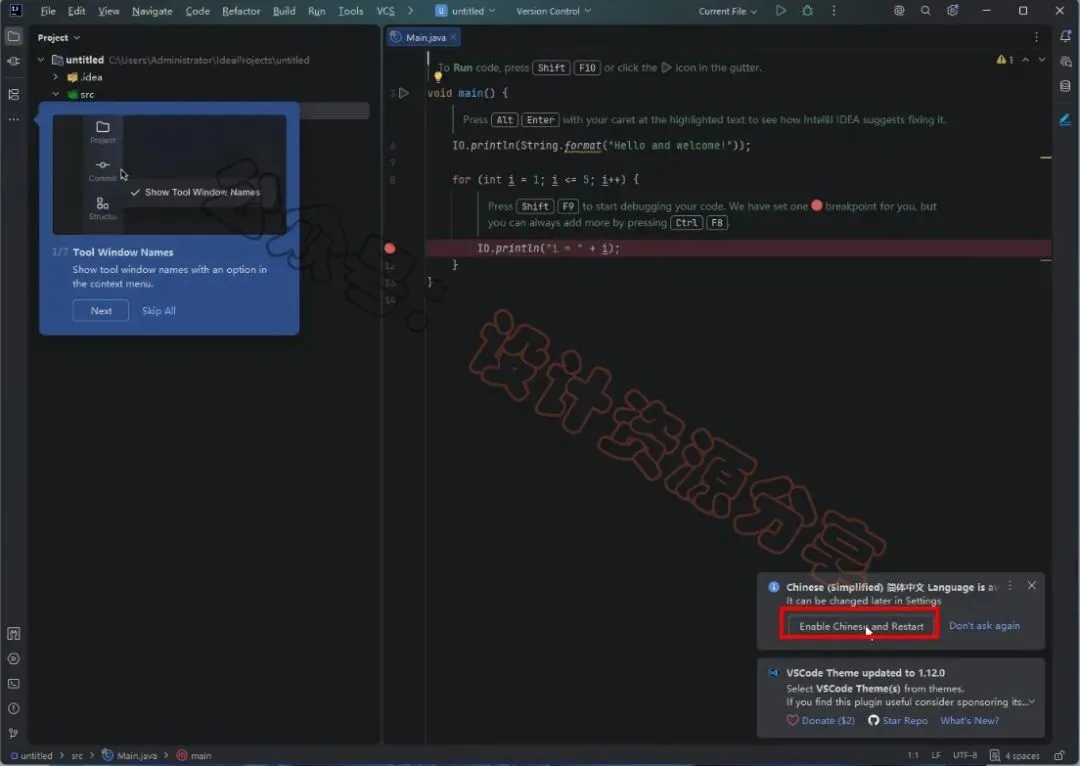Open Search Everywhere magnifier icon
The width and height of the screenshot is (1080, 766).
pos(926,11)
